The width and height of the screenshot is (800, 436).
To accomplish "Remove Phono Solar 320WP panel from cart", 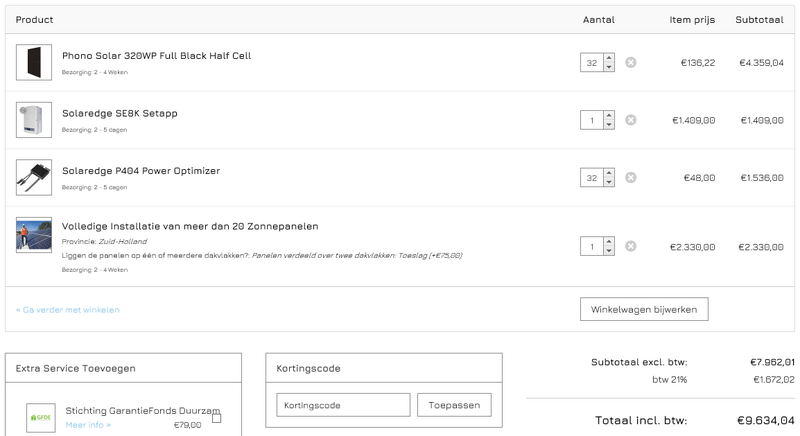I will point(631,62).
